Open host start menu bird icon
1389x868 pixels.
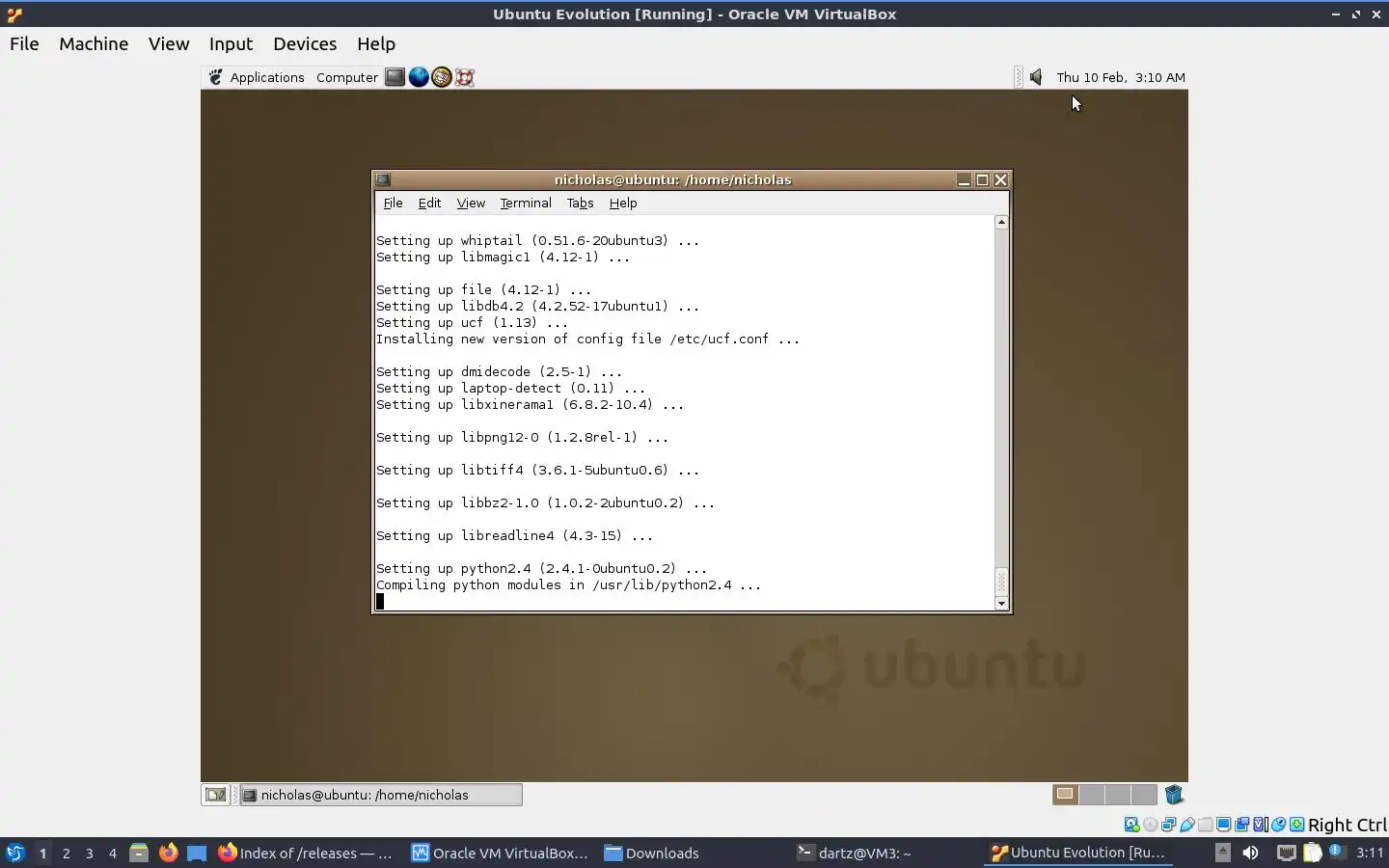(x=14, y=853)
